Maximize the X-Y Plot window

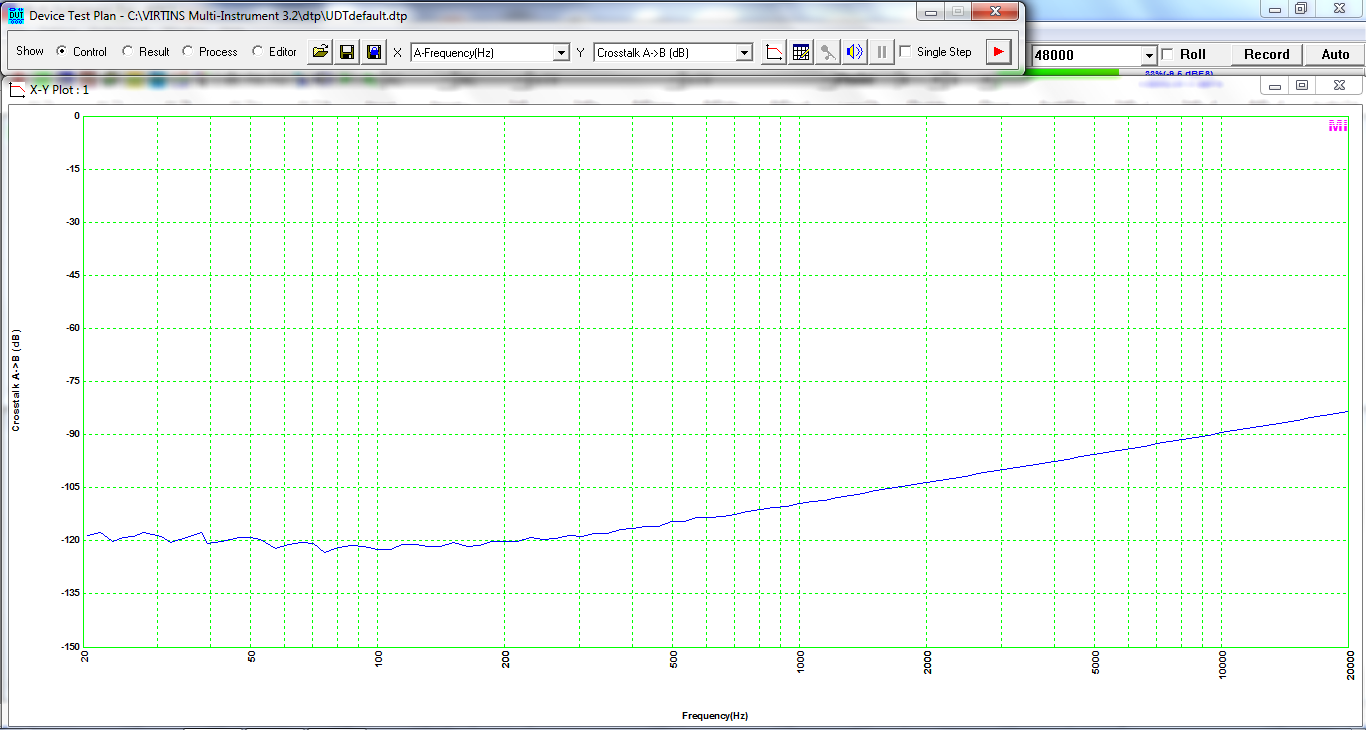[x=1301, y=86]
